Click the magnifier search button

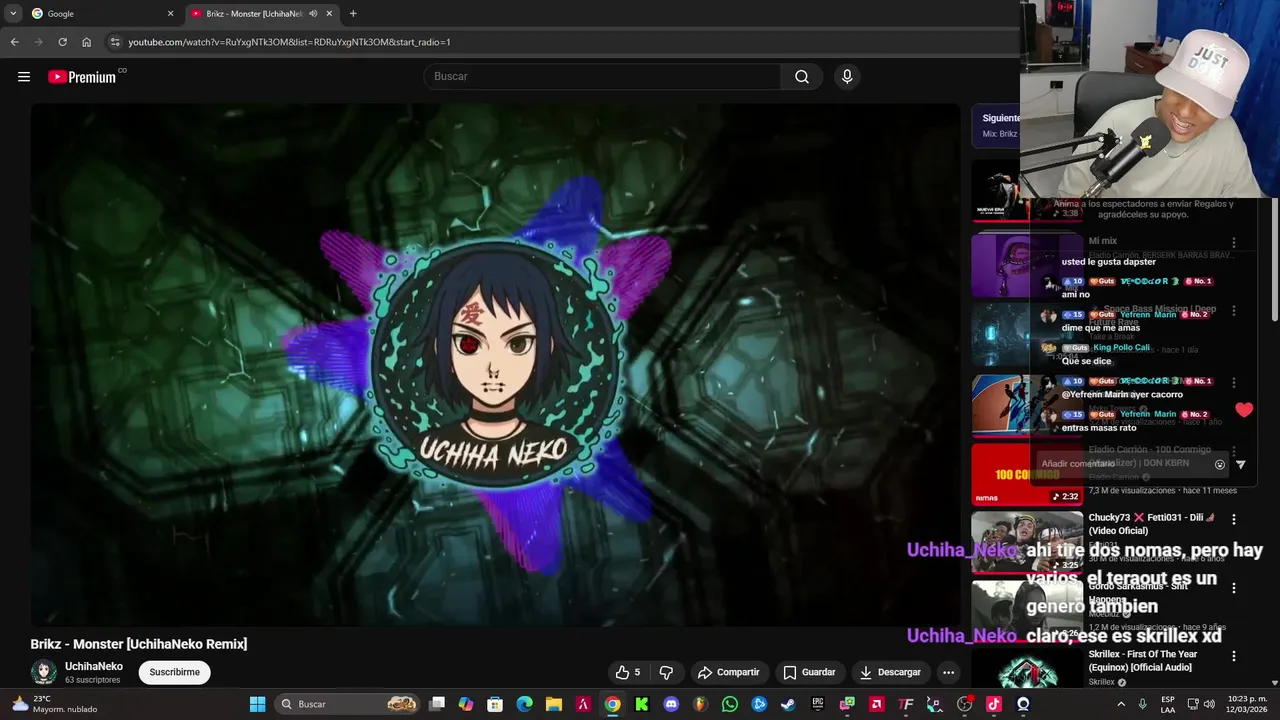tap(802, 77)
